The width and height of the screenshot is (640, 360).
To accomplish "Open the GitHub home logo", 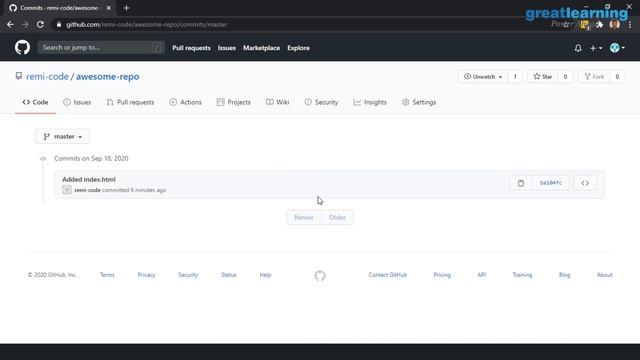I will 22,48.
